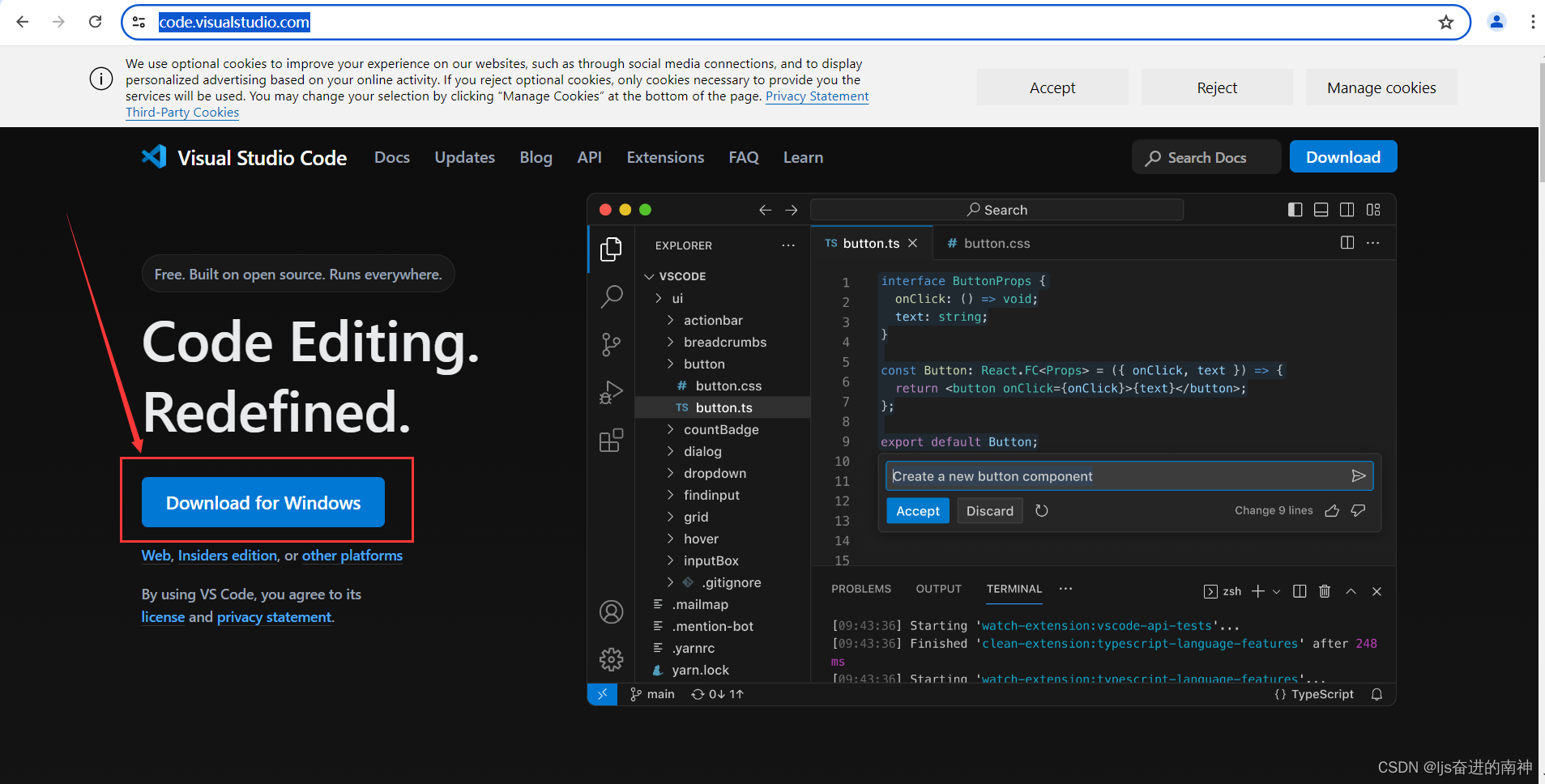Send the inline chat prompt arrow

click(x=1359, y=475)
